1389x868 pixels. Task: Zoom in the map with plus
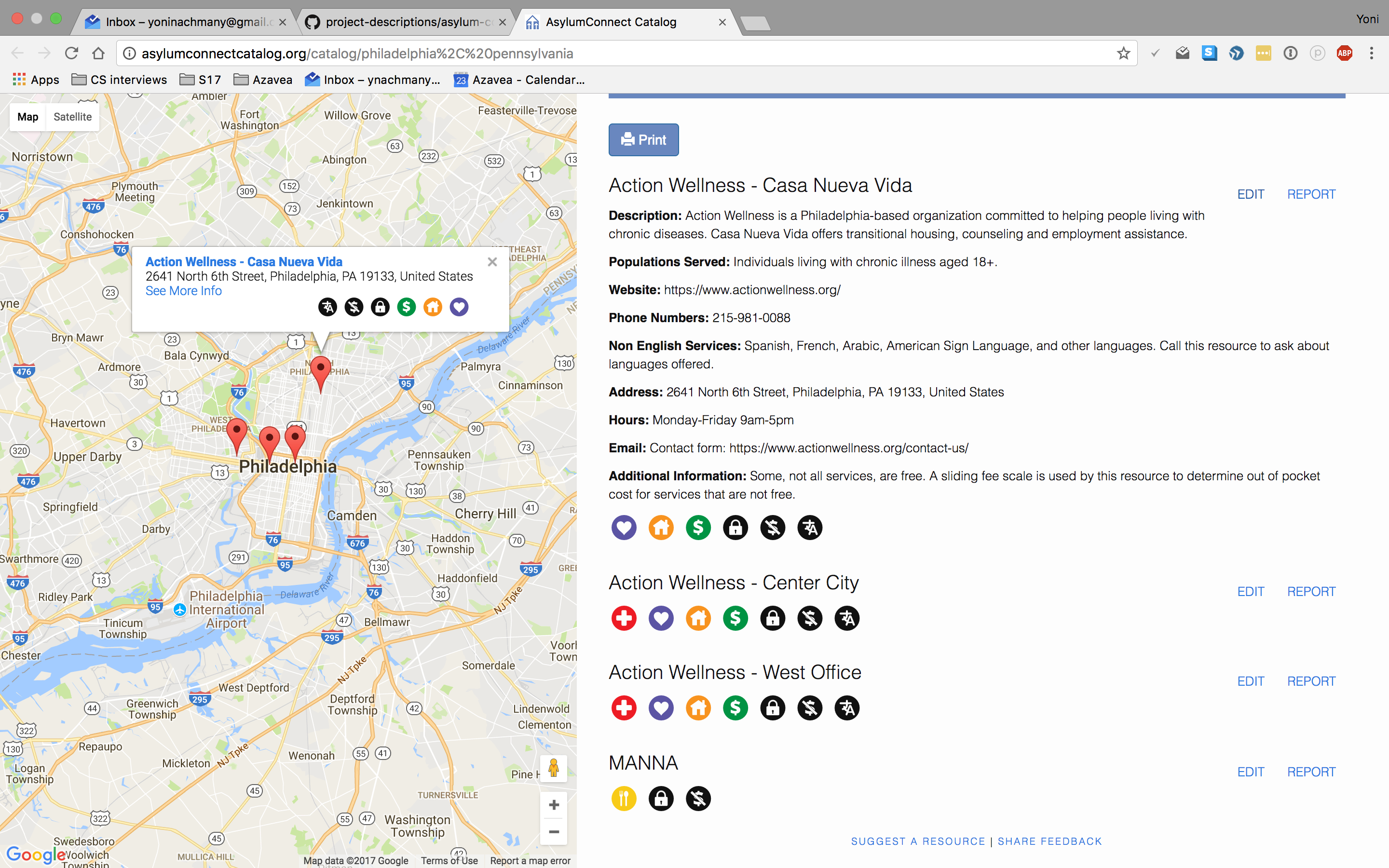click(553, 805)
